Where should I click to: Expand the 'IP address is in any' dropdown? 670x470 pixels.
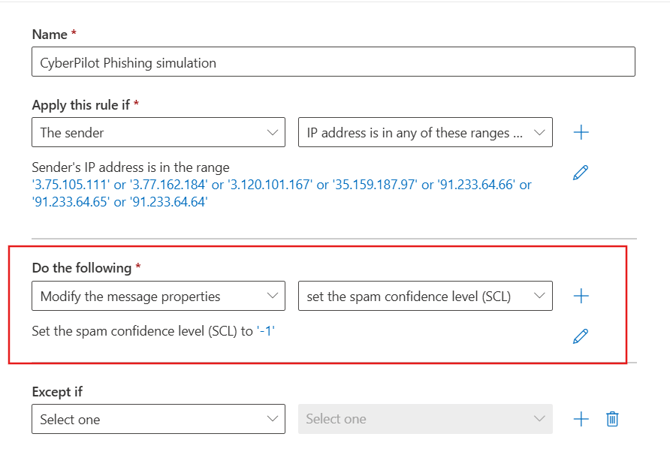click(x=425, y=132)
